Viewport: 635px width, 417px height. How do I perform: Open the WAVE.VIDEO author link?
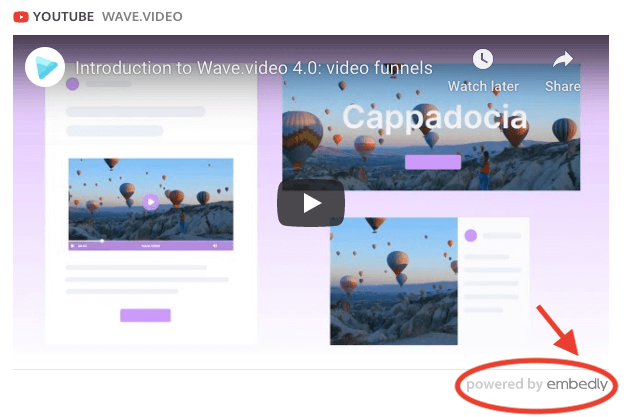coord(142,17)
